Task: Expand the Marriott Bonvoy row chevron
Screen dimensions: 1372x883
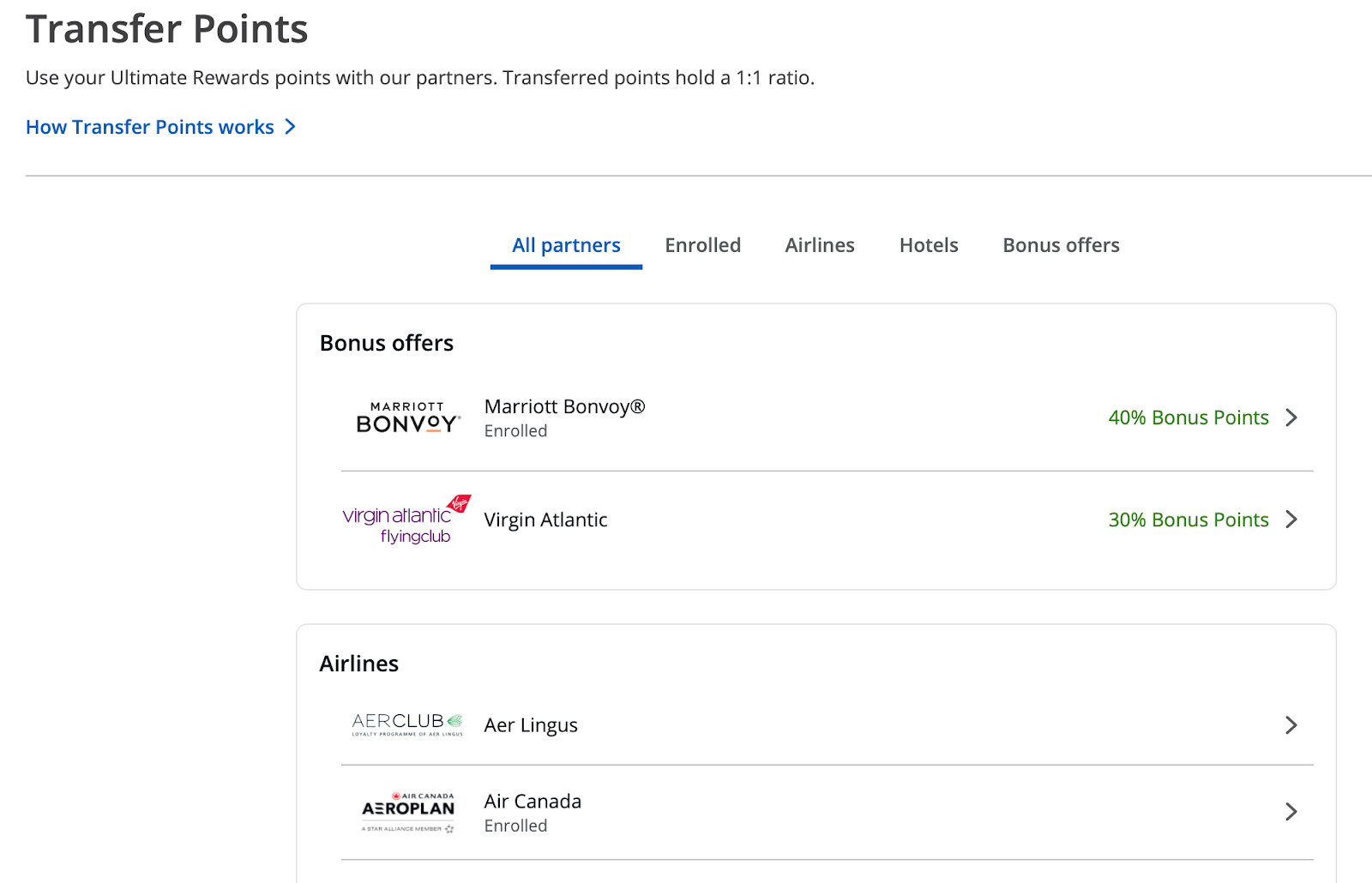Action: pyautogui.click(x=1291, y=417)
